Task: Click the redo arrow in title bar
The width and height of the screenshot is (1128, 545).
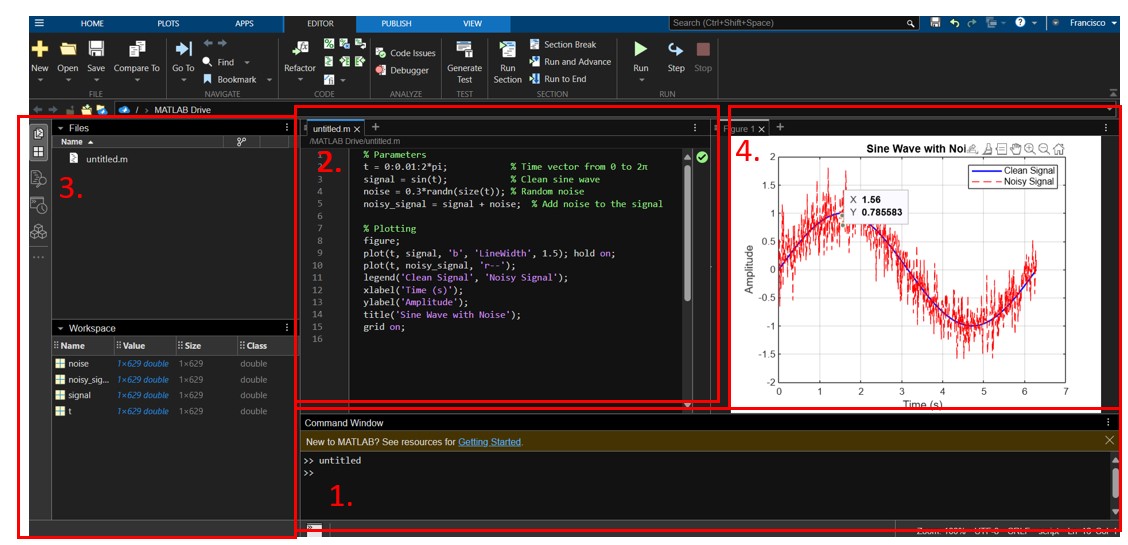Action: [x=973, y=23]
